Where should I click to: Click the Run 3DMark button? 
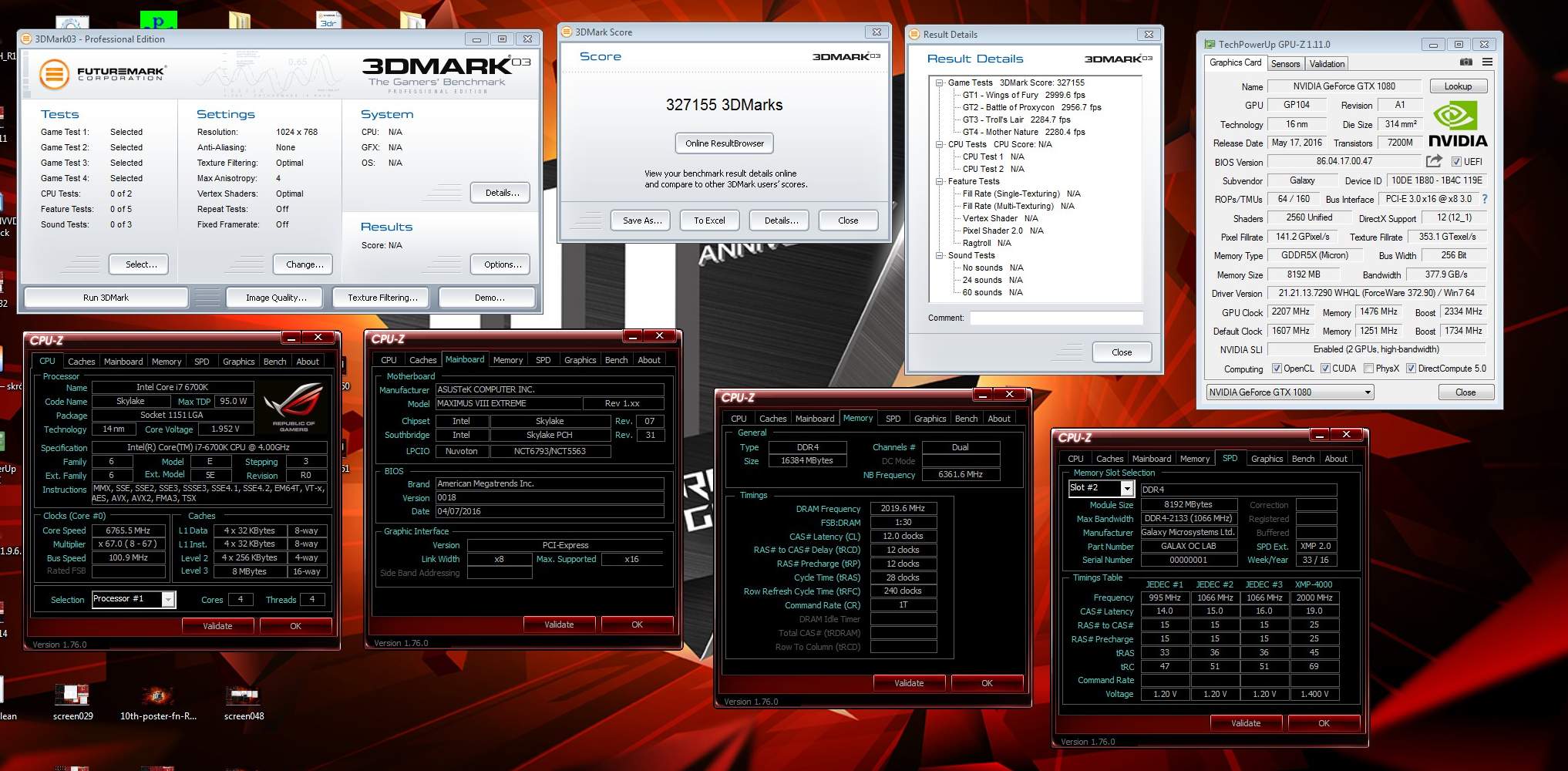tap(106, 298)
